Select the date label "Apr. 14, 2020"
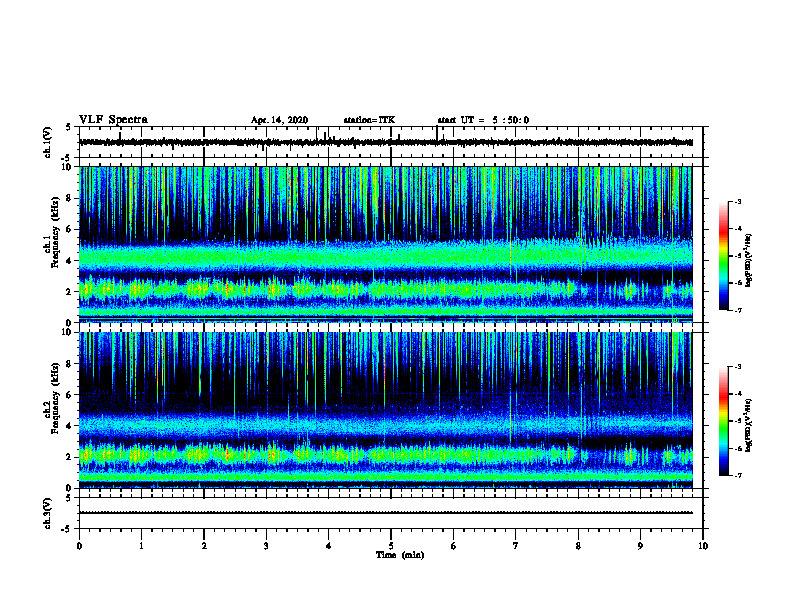 click(x=279, y=120)
